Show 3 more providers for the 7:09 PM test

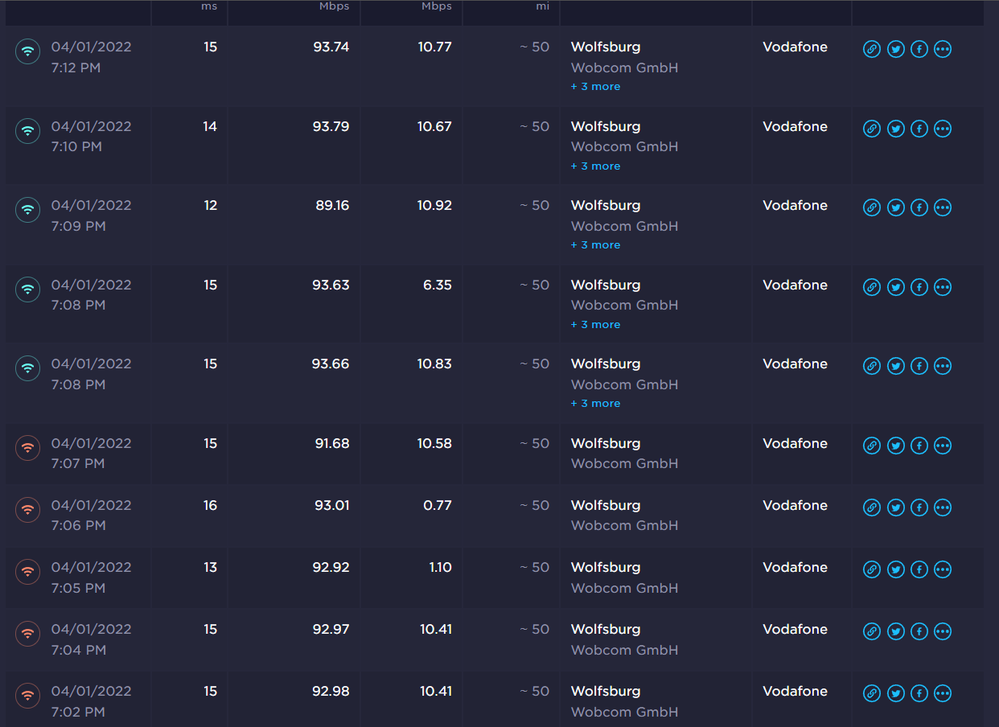[x=595, y=244]
